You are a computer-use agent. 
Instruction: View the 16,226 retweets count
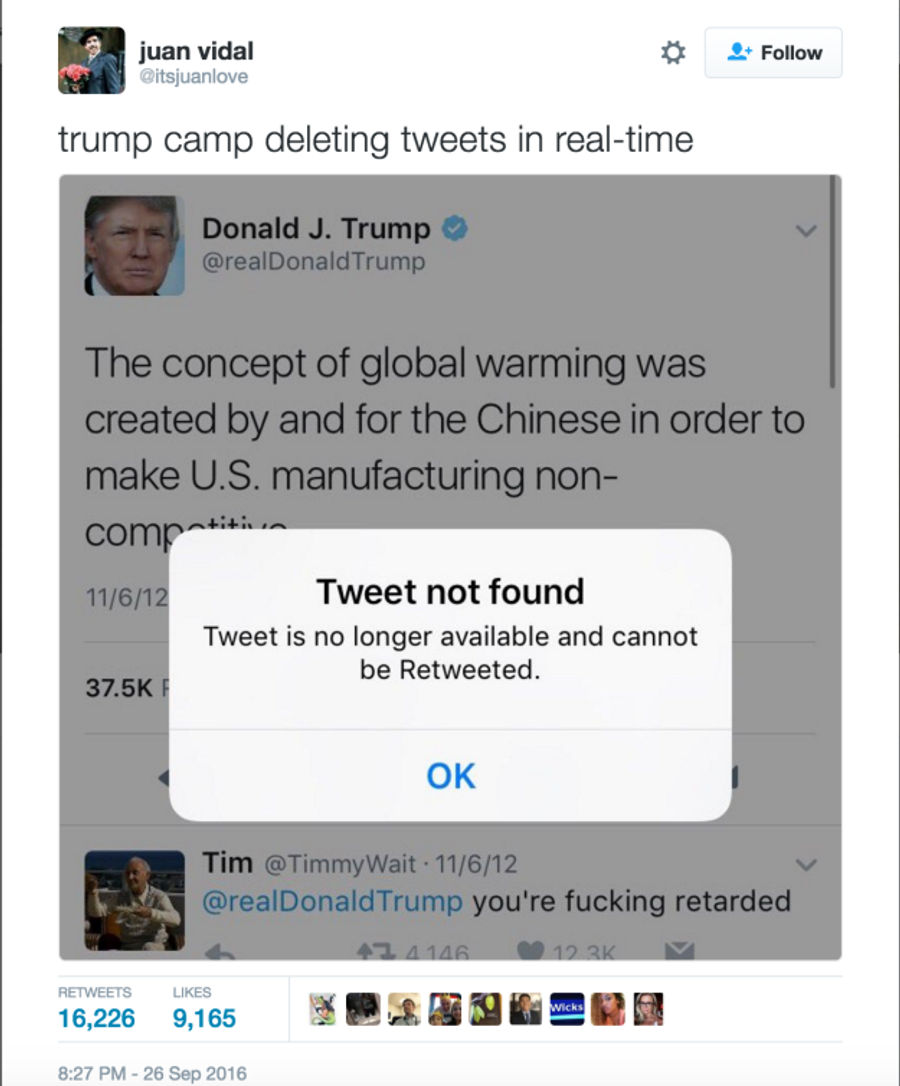[96, 1018]
